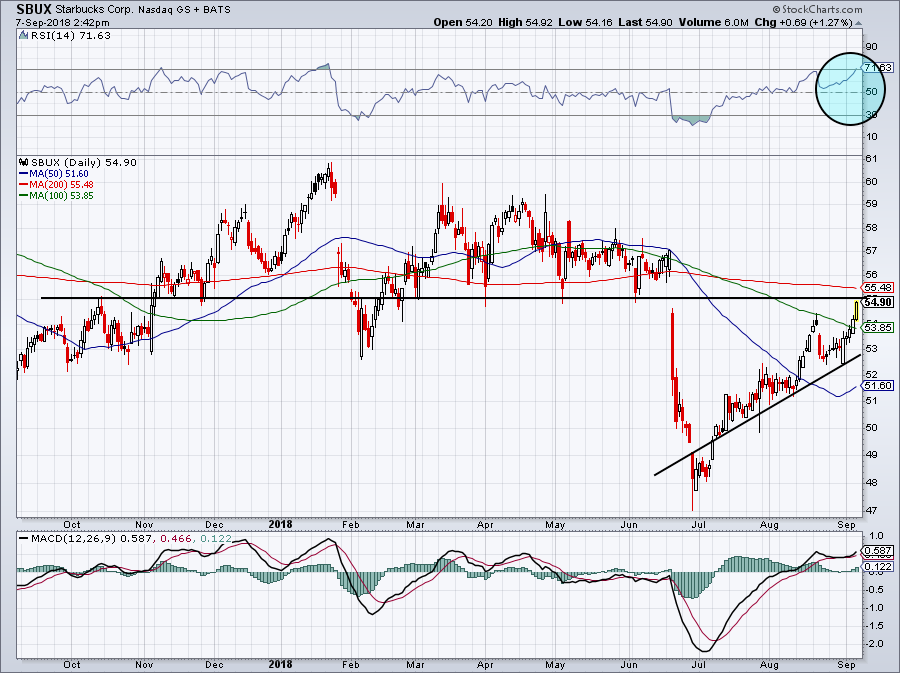Click the red 55.48 price tag on right axis
900x673 pixels.
click(877, 287)
